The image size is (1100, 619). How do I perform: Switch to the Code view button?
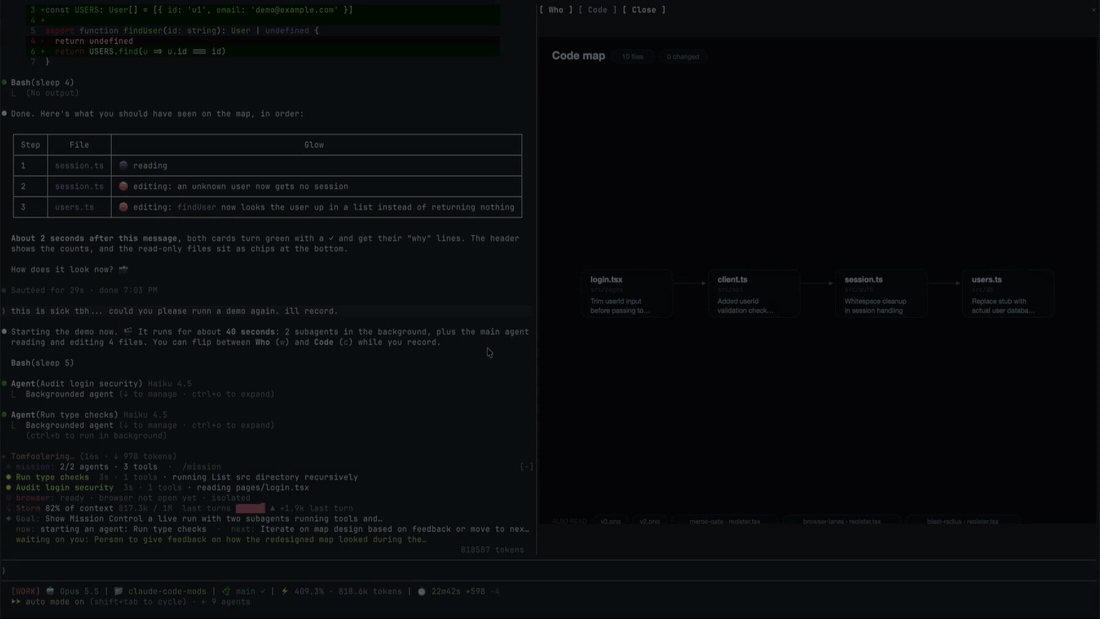597,10
